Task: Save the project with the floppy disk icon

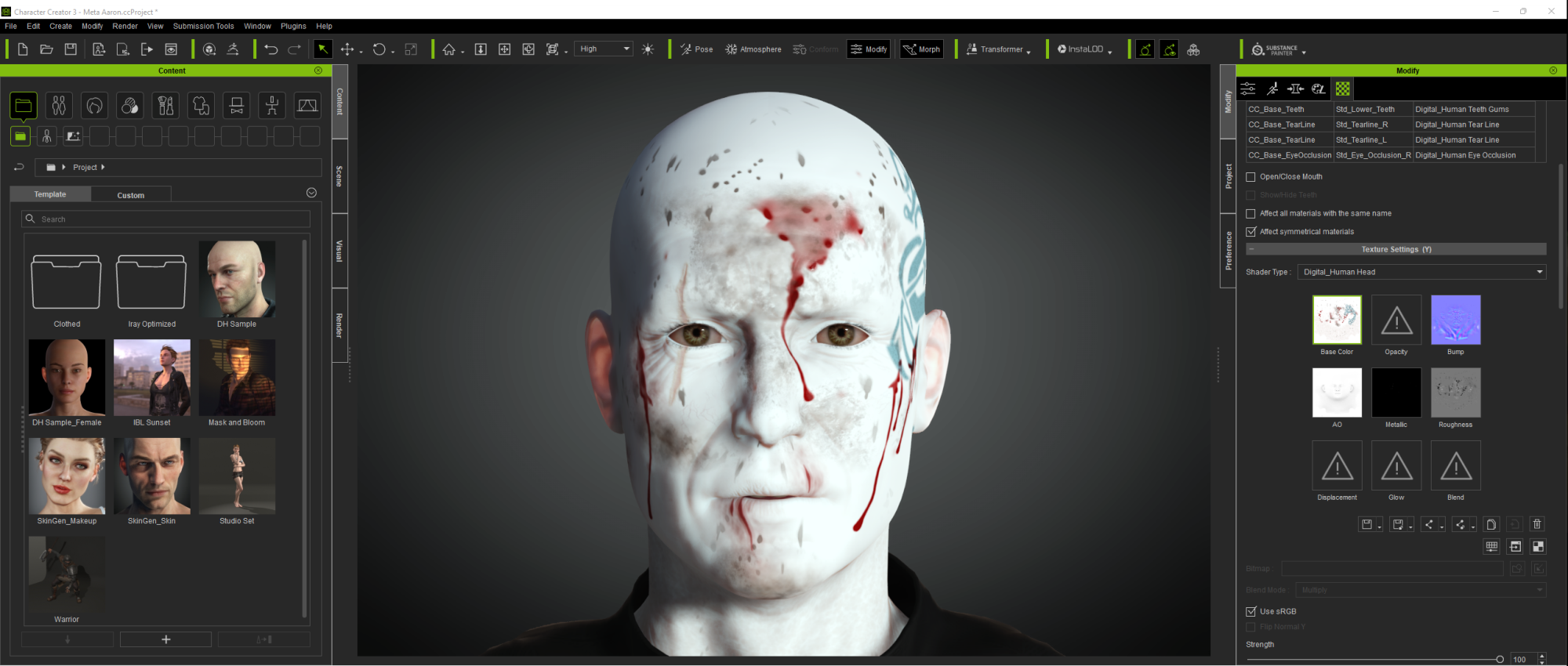Action: 71,49
